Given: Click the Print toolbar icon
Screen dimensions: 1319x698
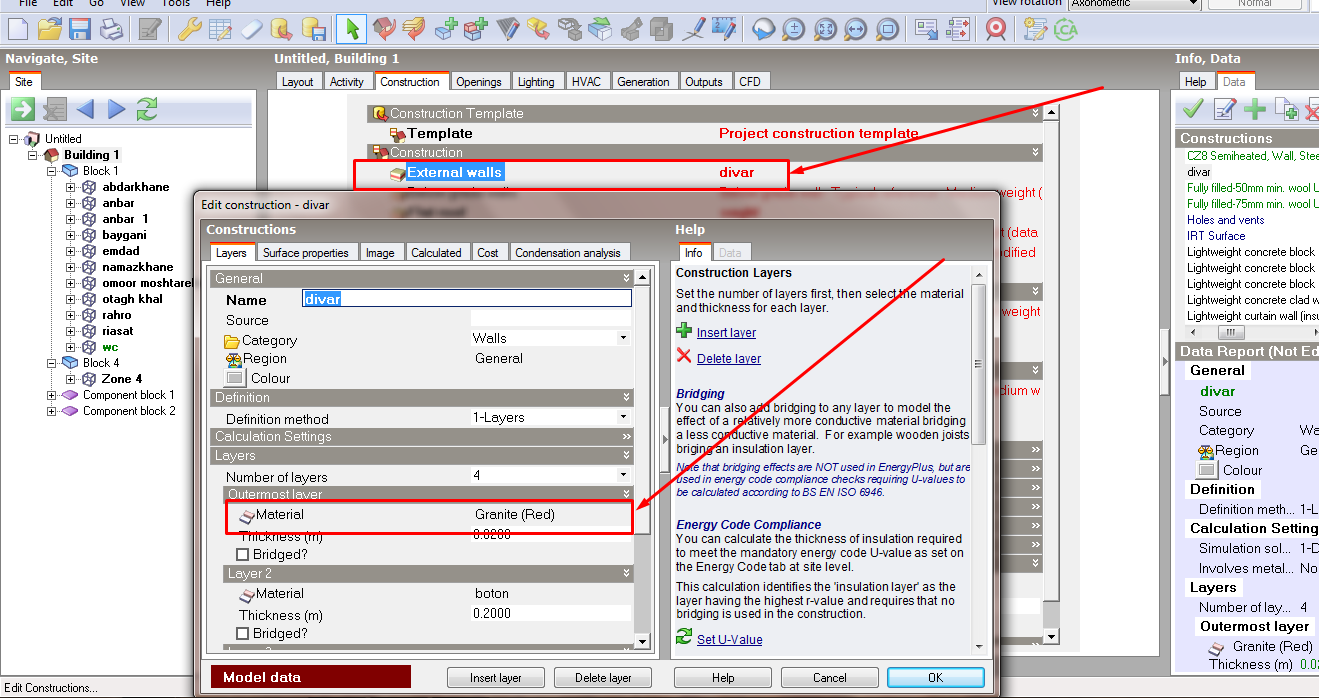Looking at the screenshot, I should click(x=111, y=29).
